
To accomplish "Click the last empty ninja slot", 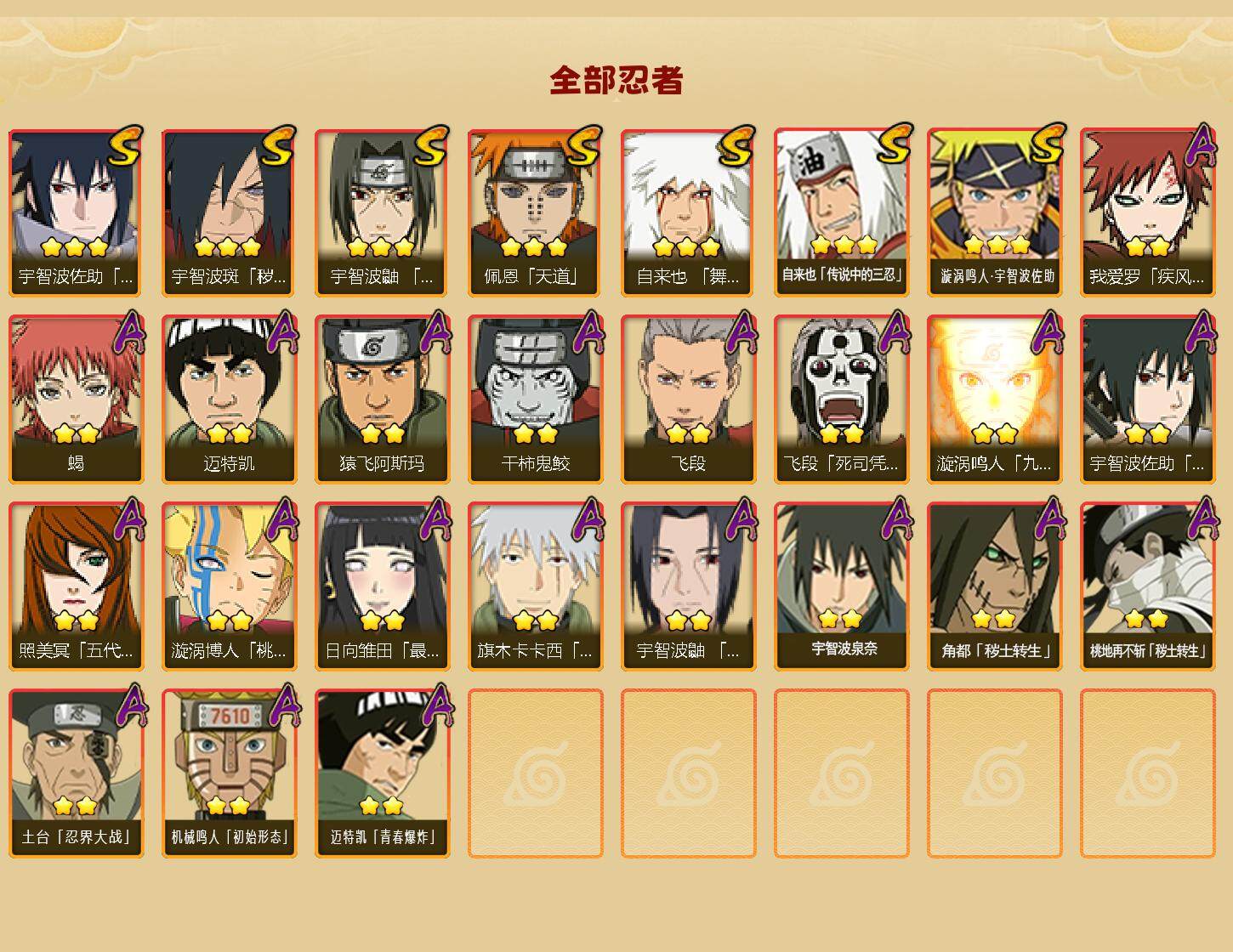I will tap(1147, 773).
